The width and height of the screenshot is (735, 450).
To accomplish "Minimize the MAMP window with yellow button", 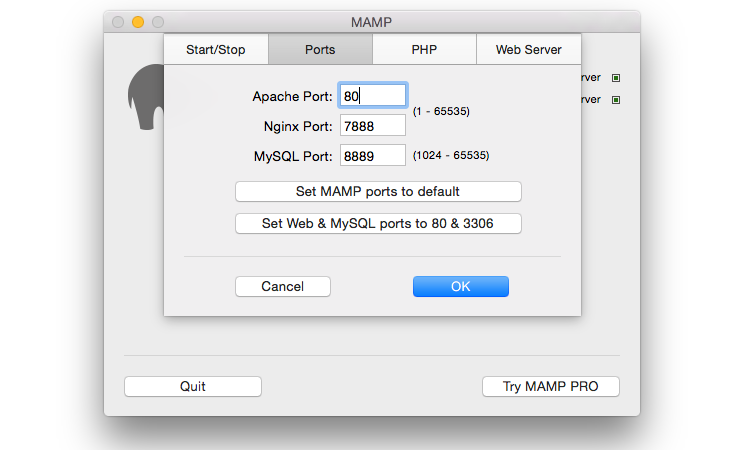I will coord(138,22).
